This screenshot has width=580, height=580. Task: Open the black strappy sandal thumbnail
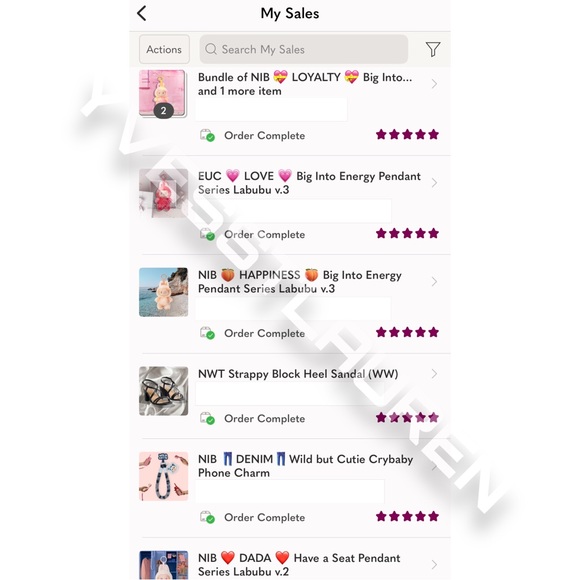pyautogui.click(x=163, y=391)
